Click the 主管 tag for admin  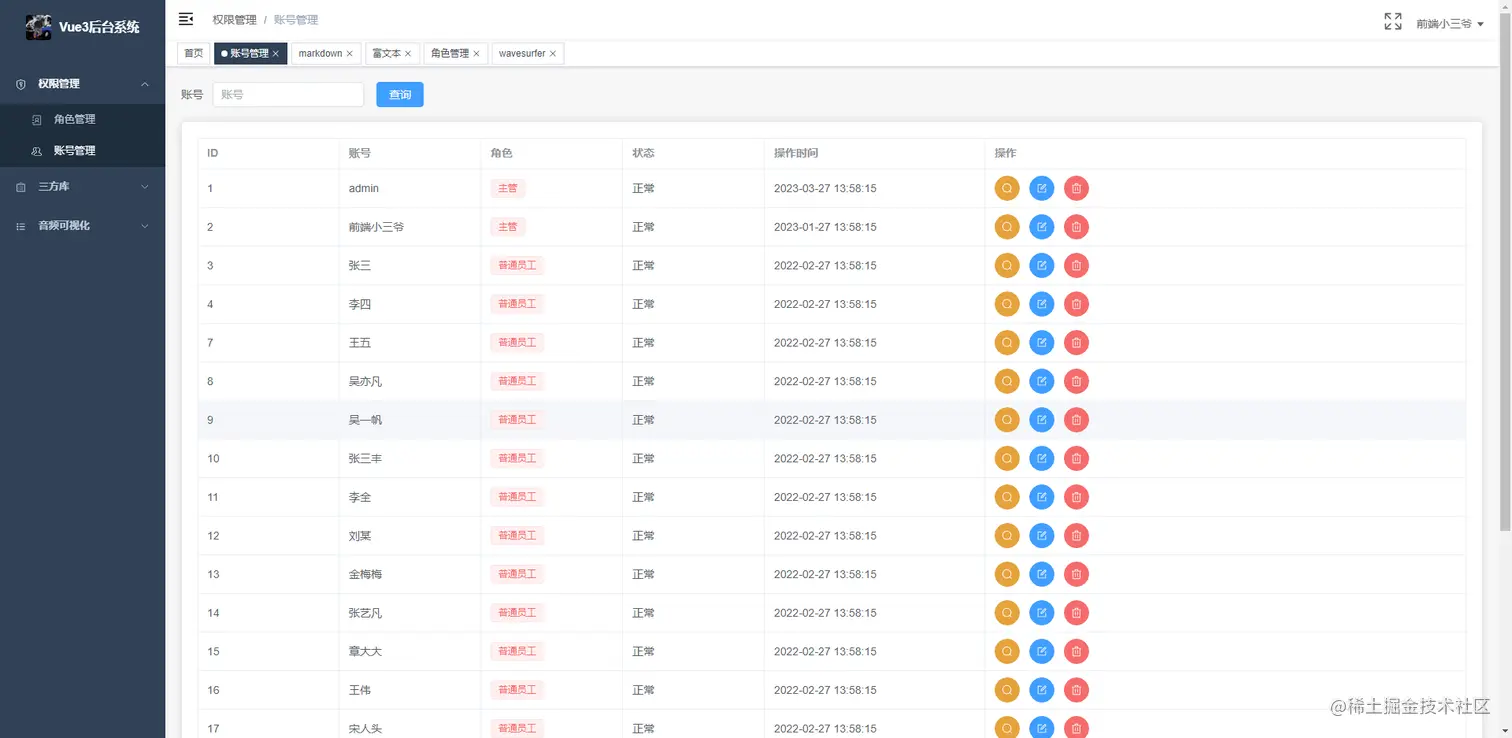tap(508, 188)
